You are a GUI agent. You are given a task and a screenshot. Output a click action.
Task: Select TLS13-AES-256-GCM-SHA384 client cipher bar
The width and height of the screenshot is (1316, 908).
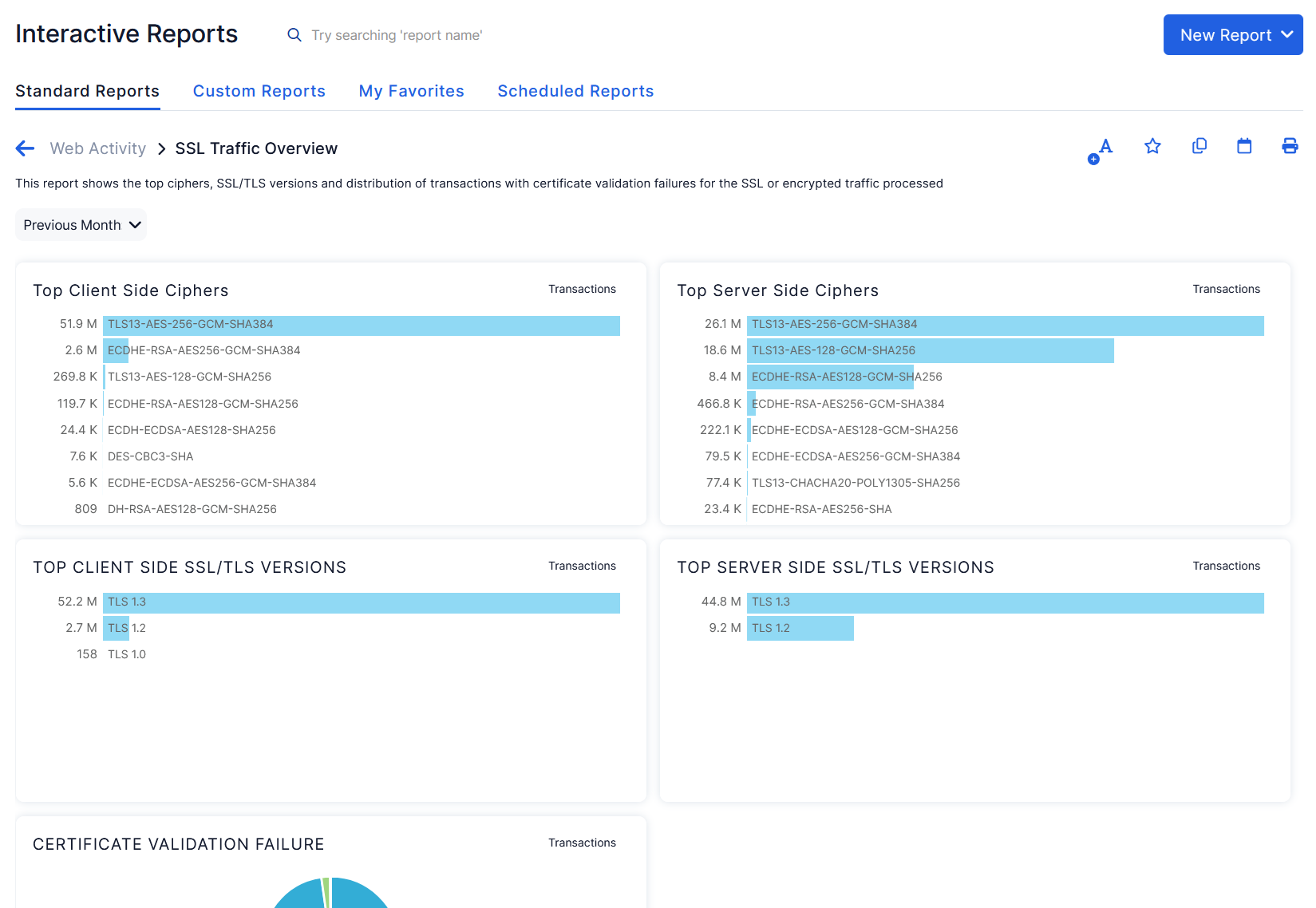click(362, 325)
